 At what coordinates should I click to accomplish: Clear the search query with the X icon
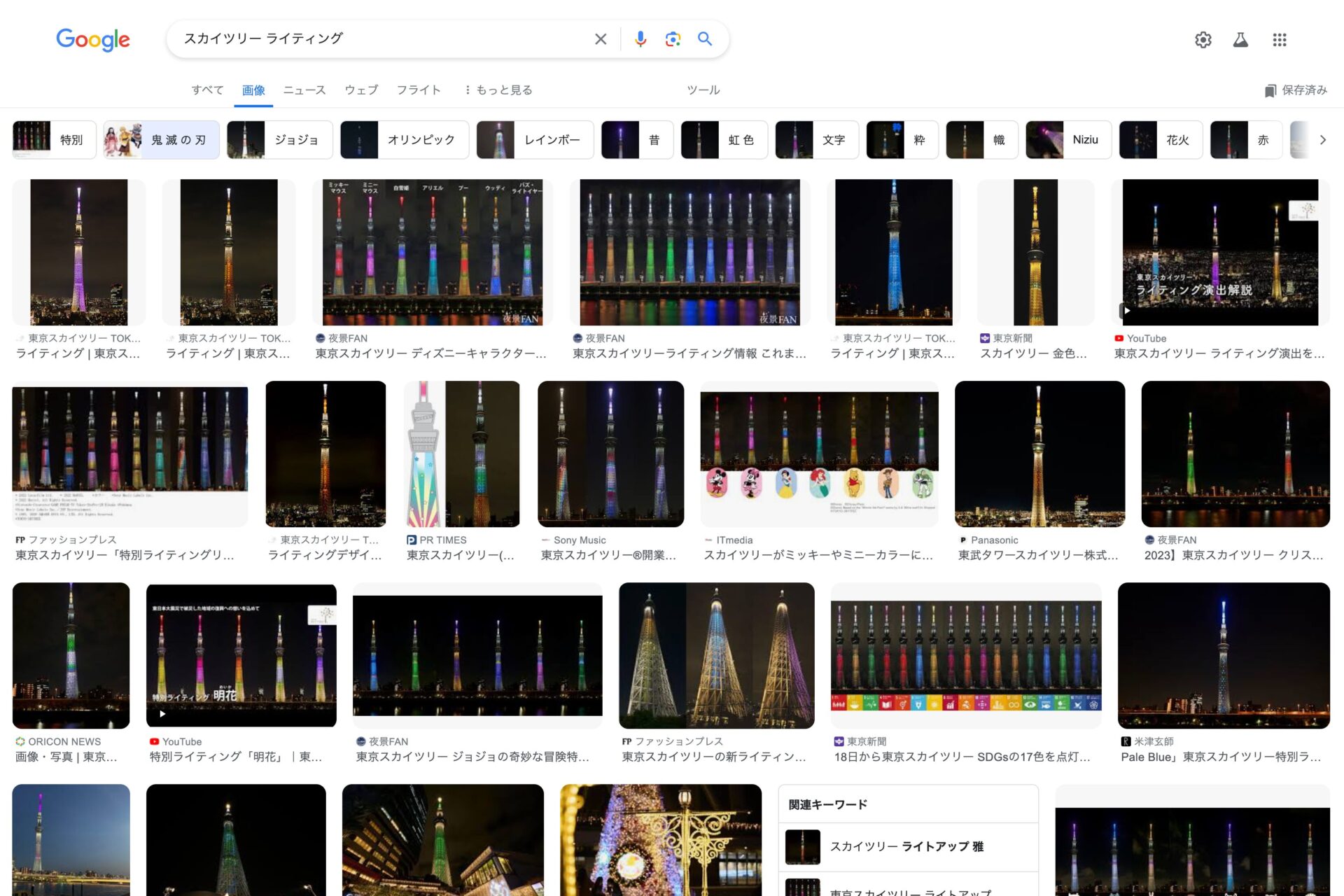coord(601,39)
